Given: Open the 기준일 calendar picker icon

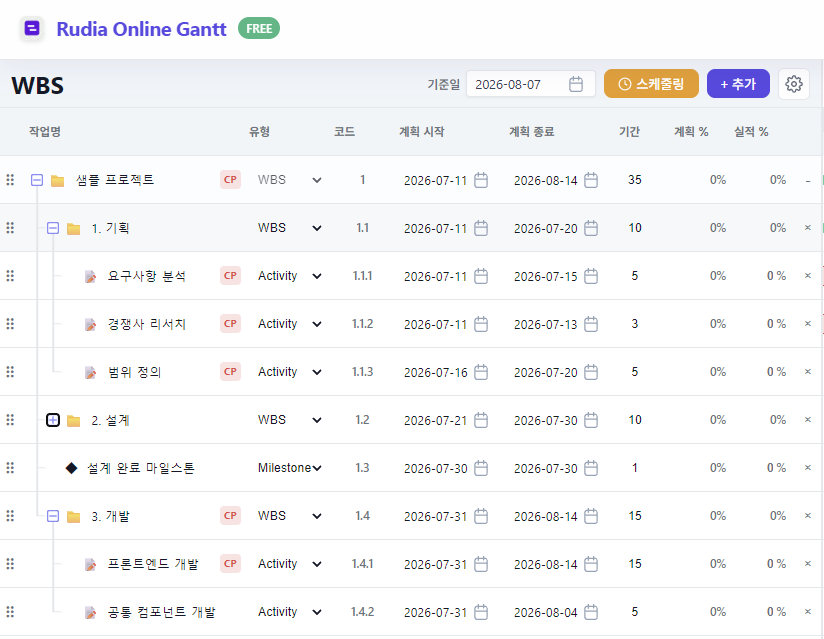Looking at the screenshot, I should click(x=576, y=84).
